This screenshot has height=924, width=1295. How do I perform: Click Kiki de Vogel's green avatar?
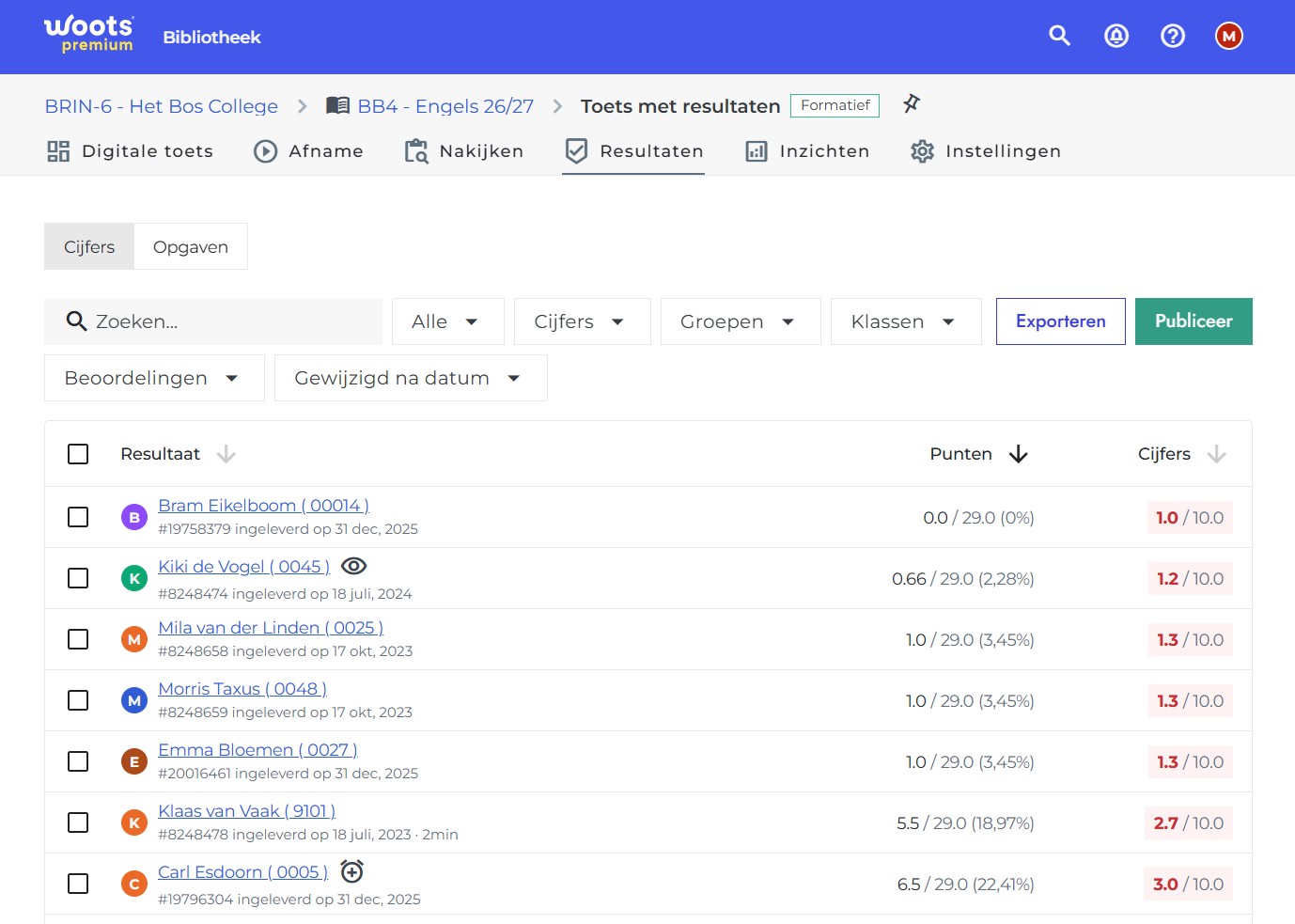click(x=134, y=578)
